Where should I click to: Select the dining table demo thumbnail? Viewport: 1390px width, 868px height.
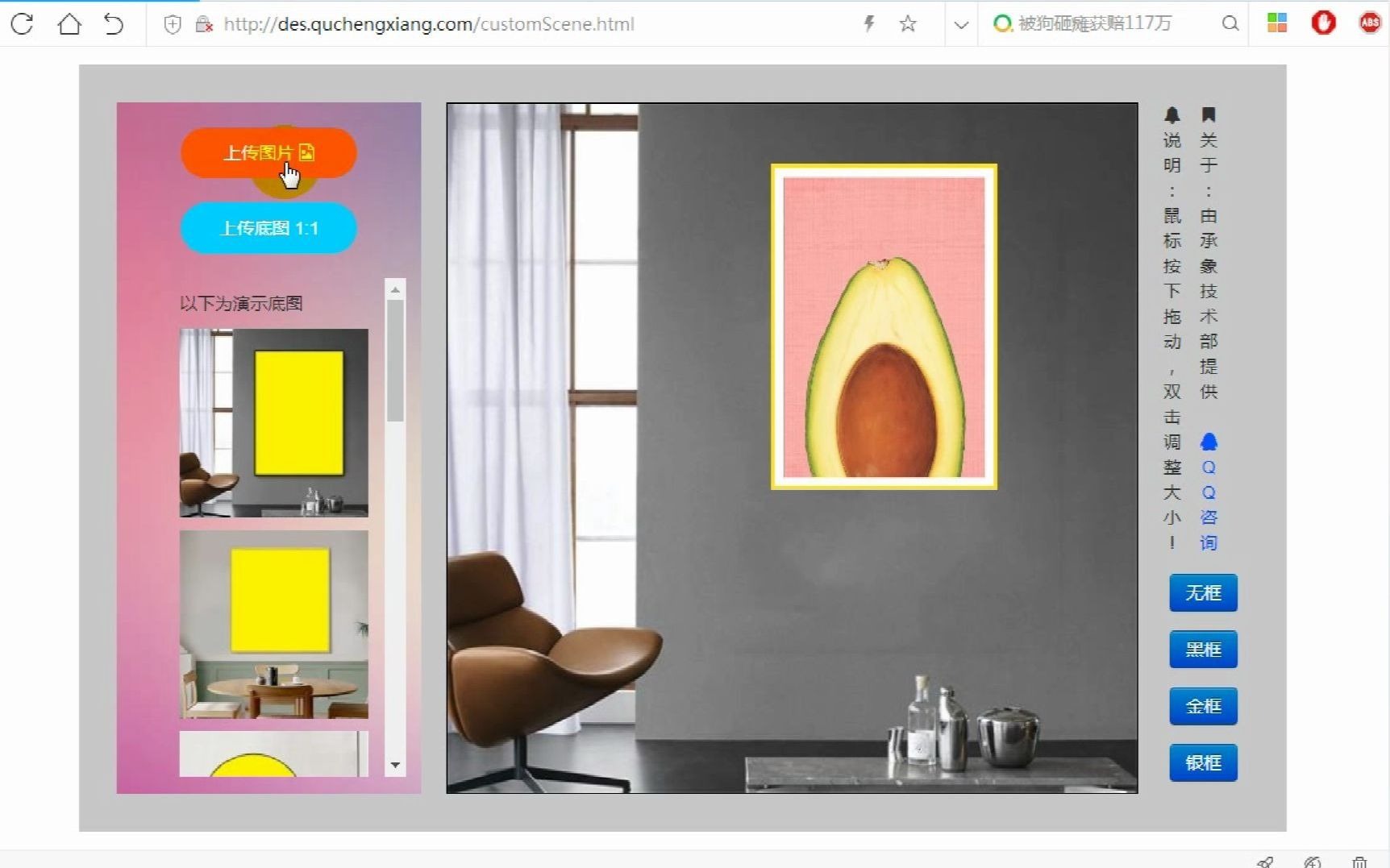pyautogui.click(x=273, y=624)
